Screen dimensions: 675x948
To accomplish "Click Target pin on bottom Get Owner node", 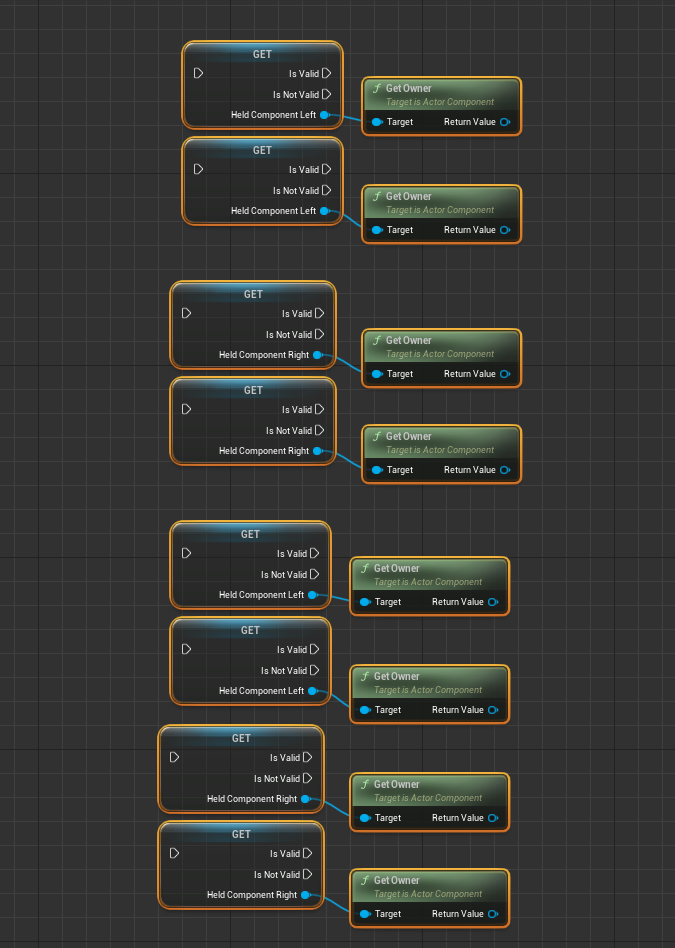I will [x=365, y=914].
